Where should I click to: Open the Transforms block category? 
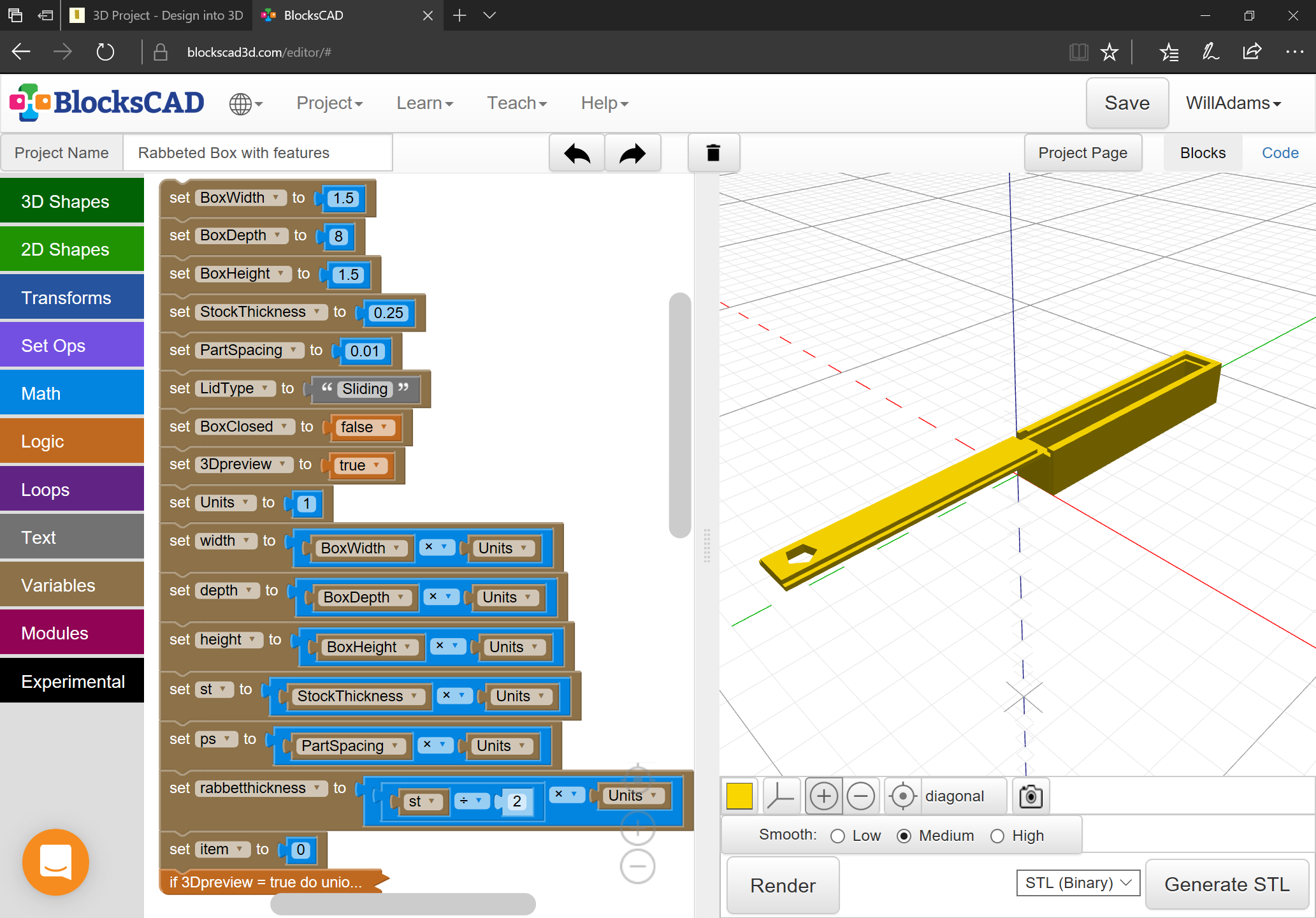click(72, 298)
